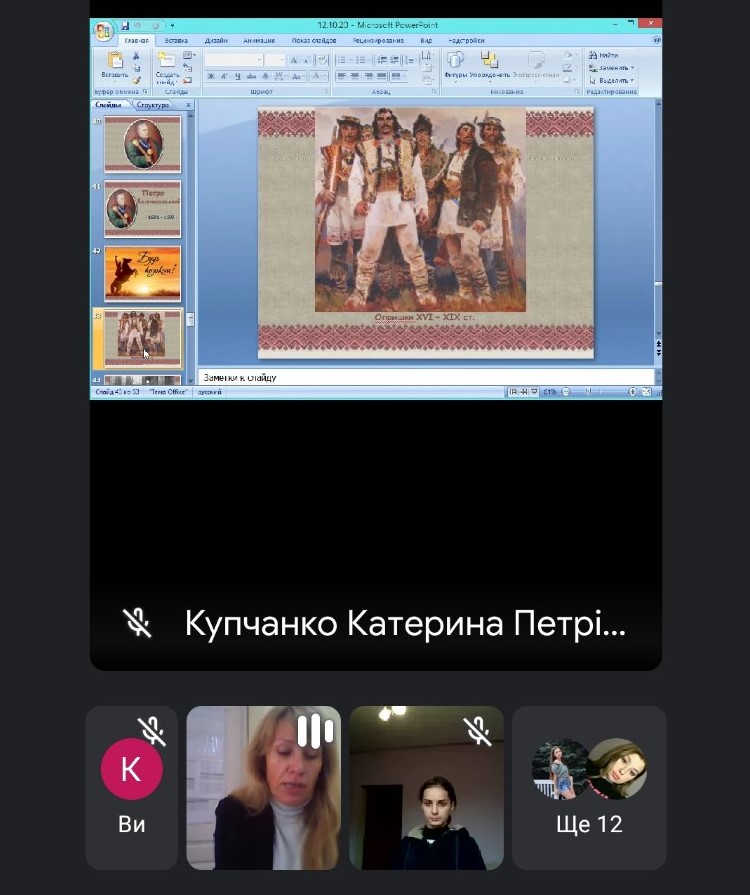Toggle the presenter's muted microphone icon

click(137, 623)
